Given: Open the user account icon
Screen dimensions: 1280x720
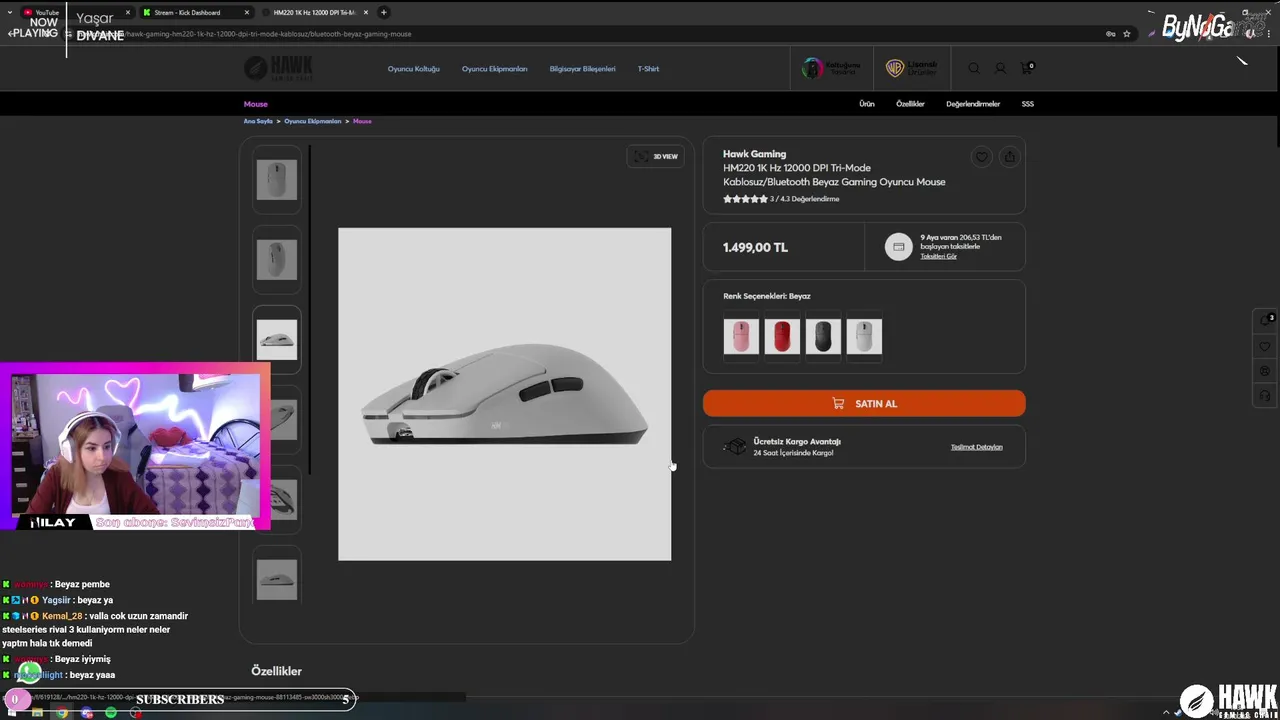Looking at the screenshot, I should click(x=1000, y=68).
